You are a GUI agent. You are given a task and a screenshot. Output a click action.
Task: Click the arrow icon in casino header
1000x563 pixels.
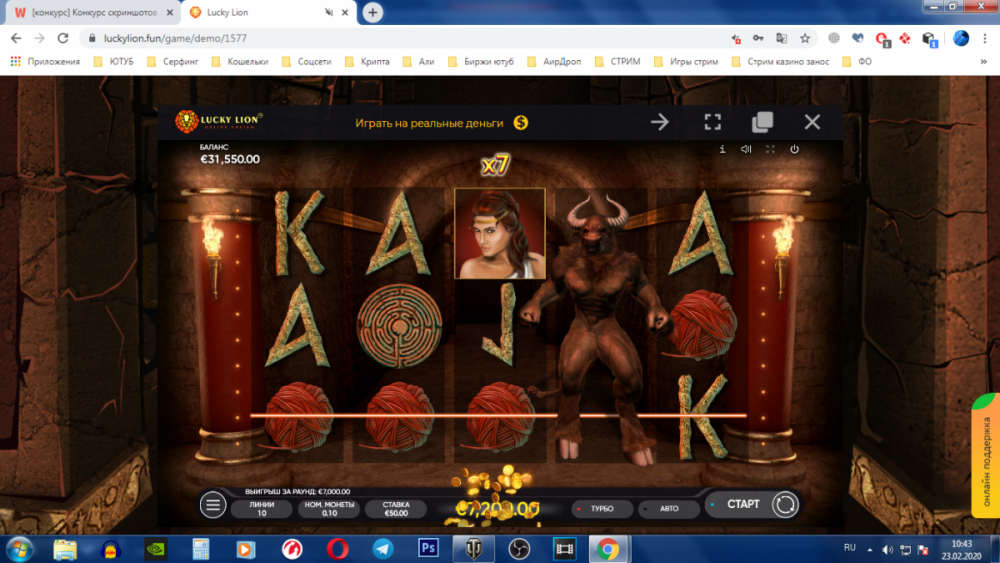(660, 122)
